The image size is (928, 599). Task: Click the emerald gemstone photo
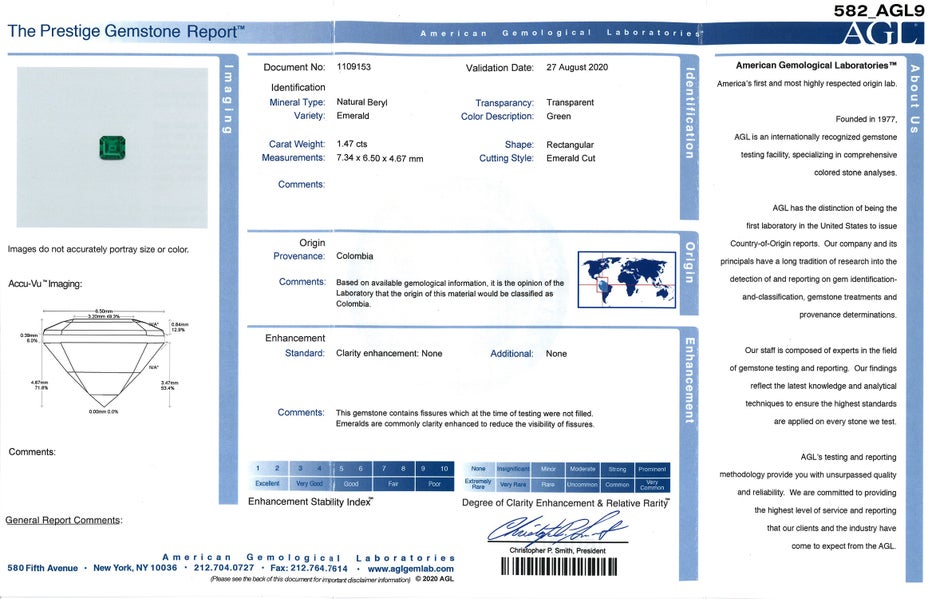[112, 149]
